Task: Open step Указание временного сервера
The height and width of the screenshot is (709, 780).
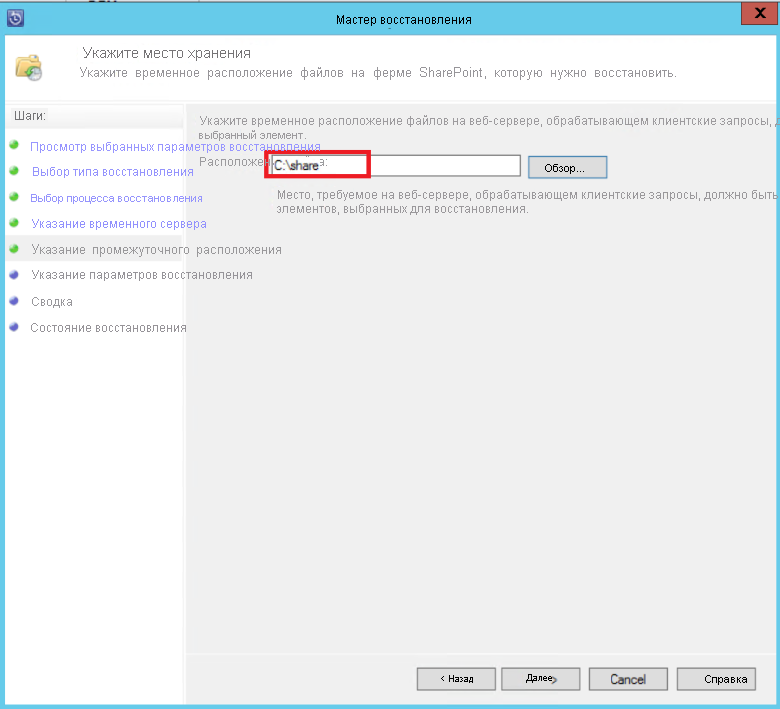Action: (118, 224)
